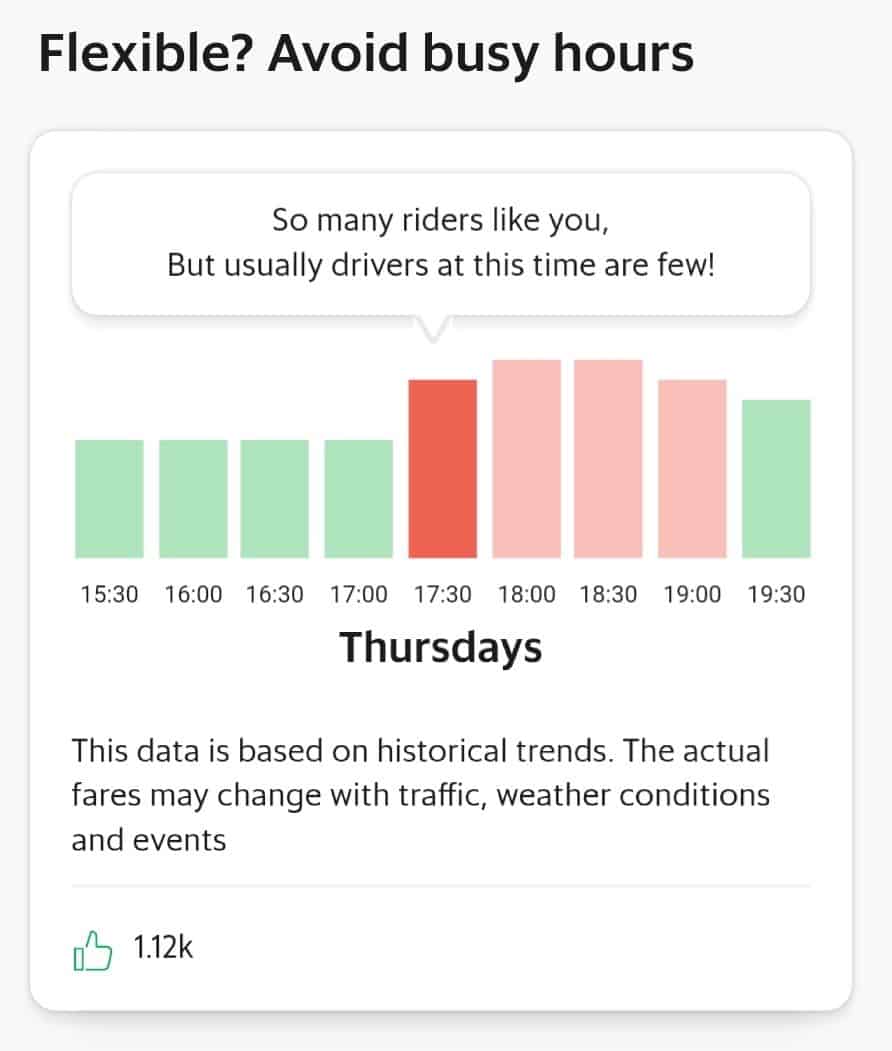Select the 19:30 green bar

click(776, 479)
